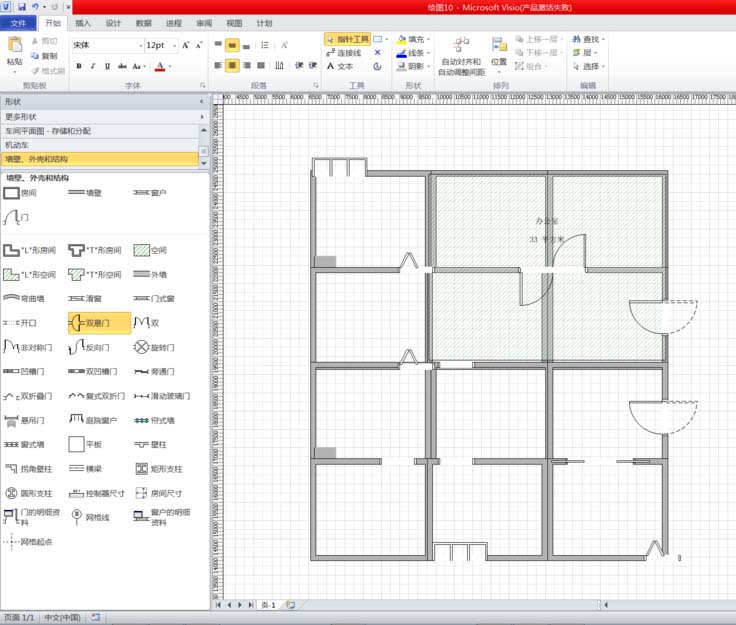Choose the 房间尺寸 shape

pos(158,493)
